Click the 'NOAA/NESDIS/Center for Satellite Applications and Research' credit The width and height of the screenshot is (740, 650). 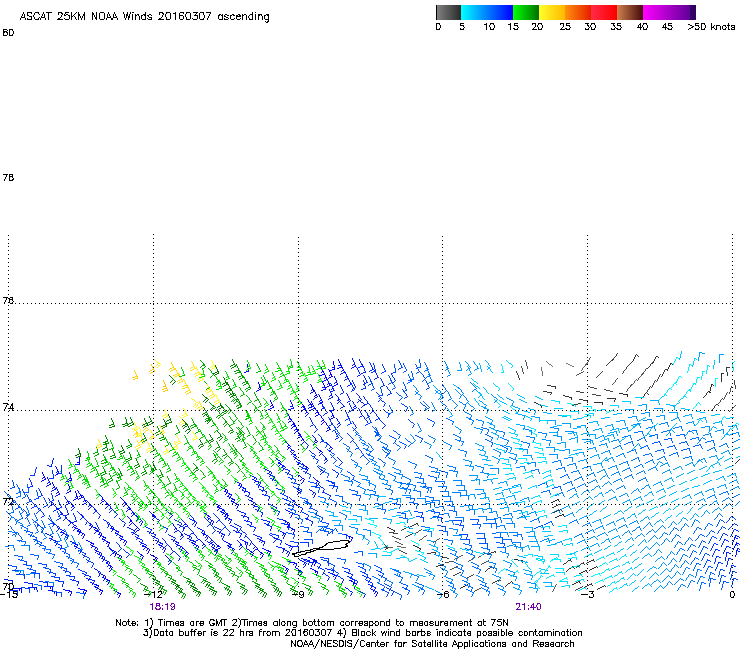pos(432,644)
